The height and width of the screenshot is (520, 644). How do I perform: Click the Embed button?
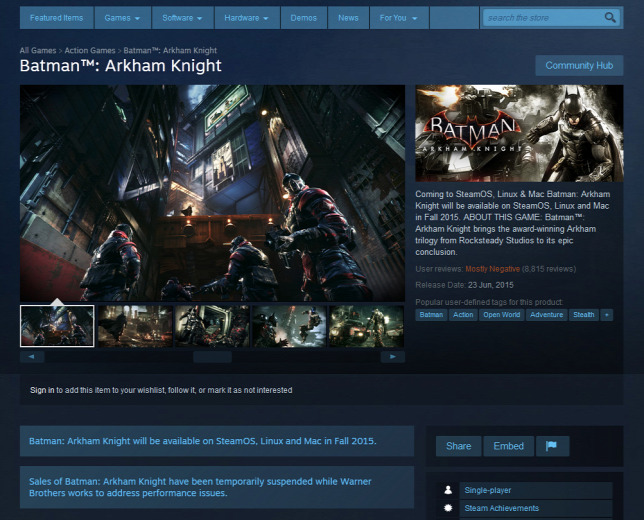(x=508, y=446)
